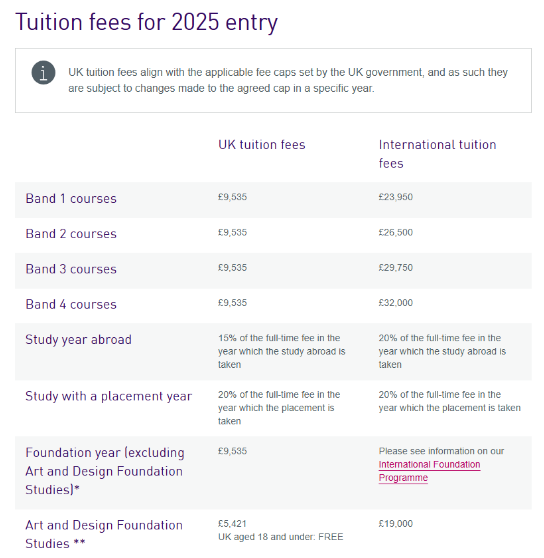Click the 'Tuition fees for 2025 entry' heading
The width and height of the screenshot is (544, 558).
pyautogui.click(x=146, y=22)
